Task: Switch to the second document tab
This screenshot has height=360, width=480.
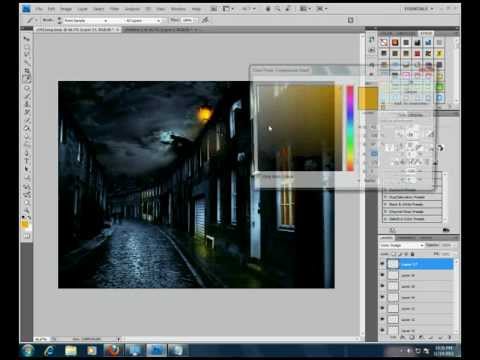Action: (x=162, y=30)
